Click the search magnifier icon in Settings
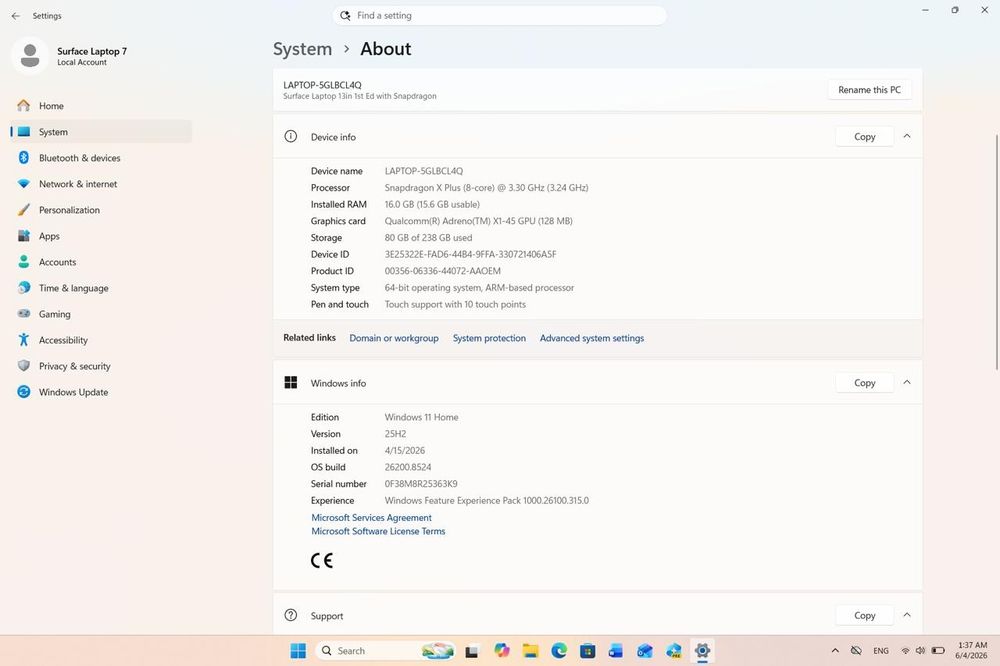This screenshot has height=666, width=1000. [345, 15]
